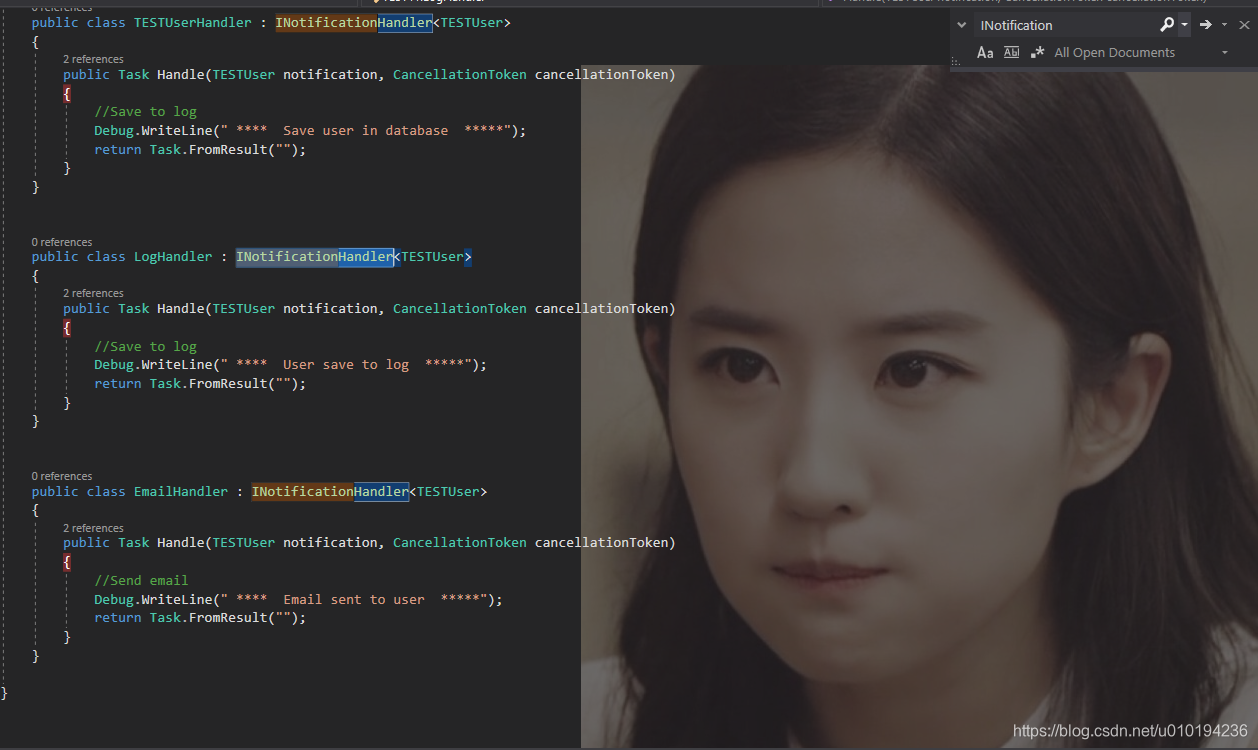Click highlighted INotificationHandler on TESTUserHandler line
Viewport: 1258px width, 750px height.
[x=354, y=22]
